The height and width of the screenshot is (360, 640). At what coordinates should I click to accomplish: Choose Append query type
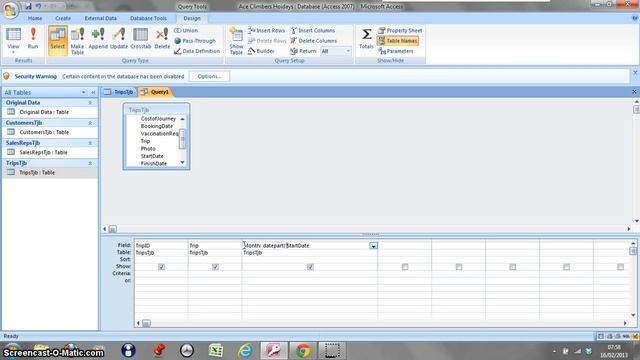(98, 39)
